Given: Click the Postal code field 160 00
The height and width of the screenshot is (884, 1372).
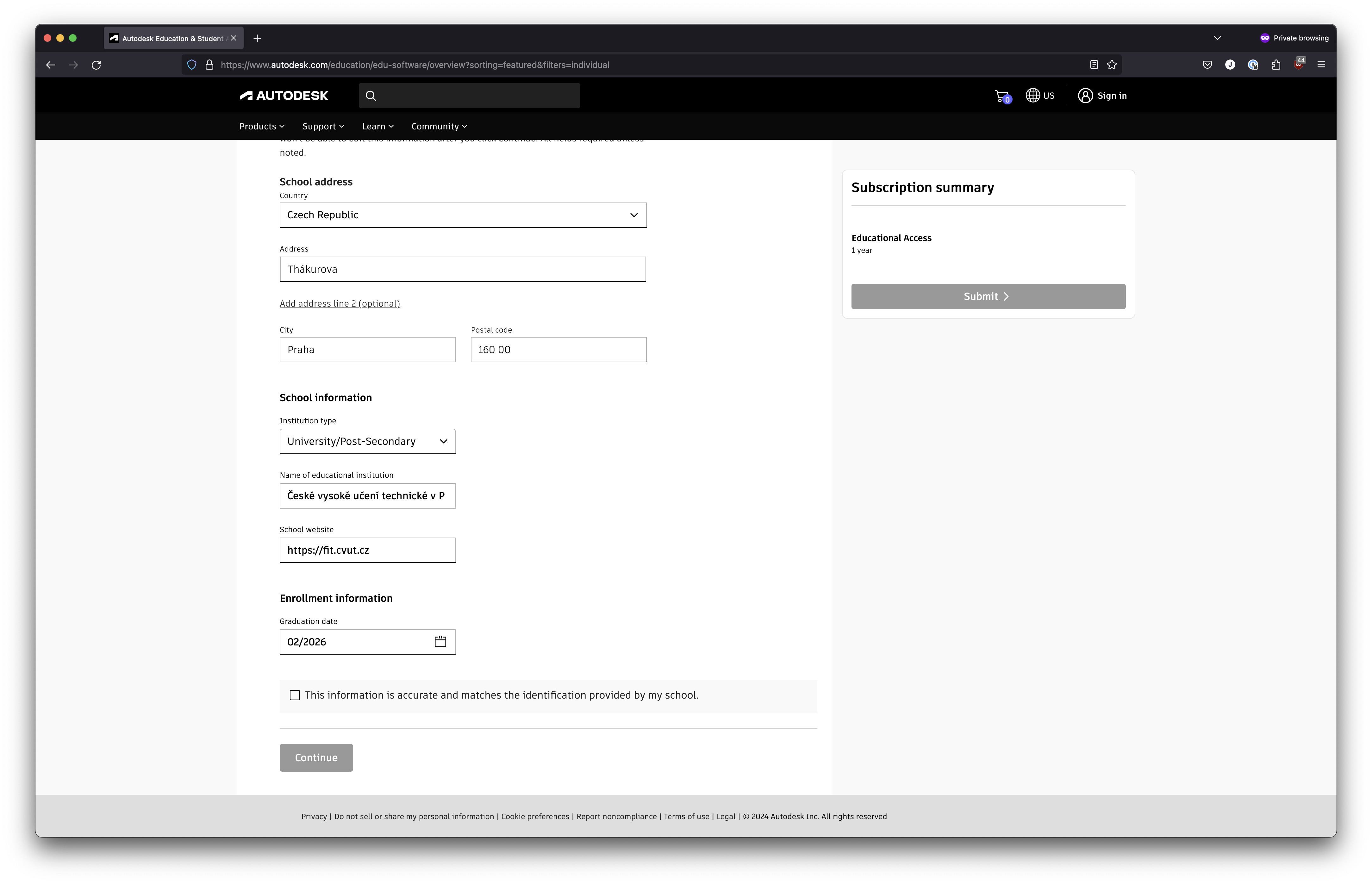Looking at the screenshot, I should (558, 350).
